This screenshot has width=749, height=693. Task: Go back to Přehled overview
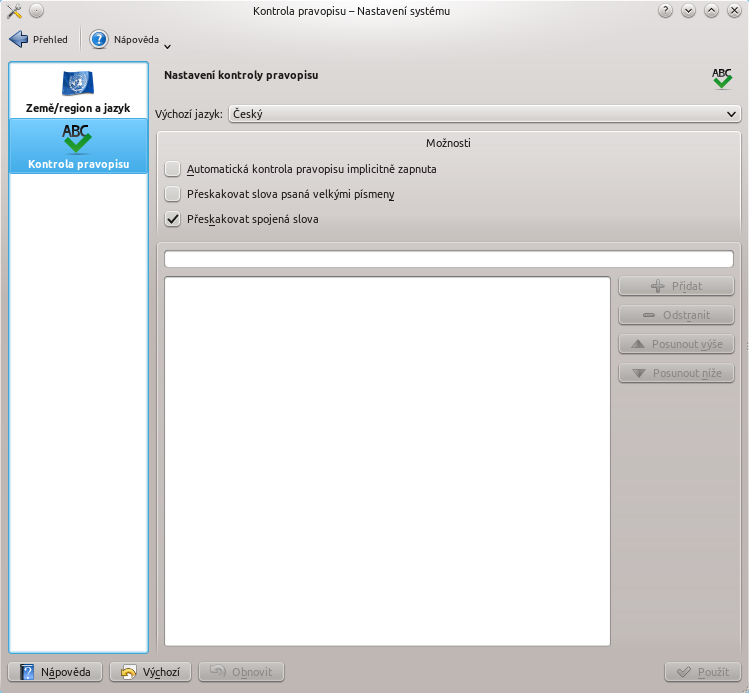[39, 40]
